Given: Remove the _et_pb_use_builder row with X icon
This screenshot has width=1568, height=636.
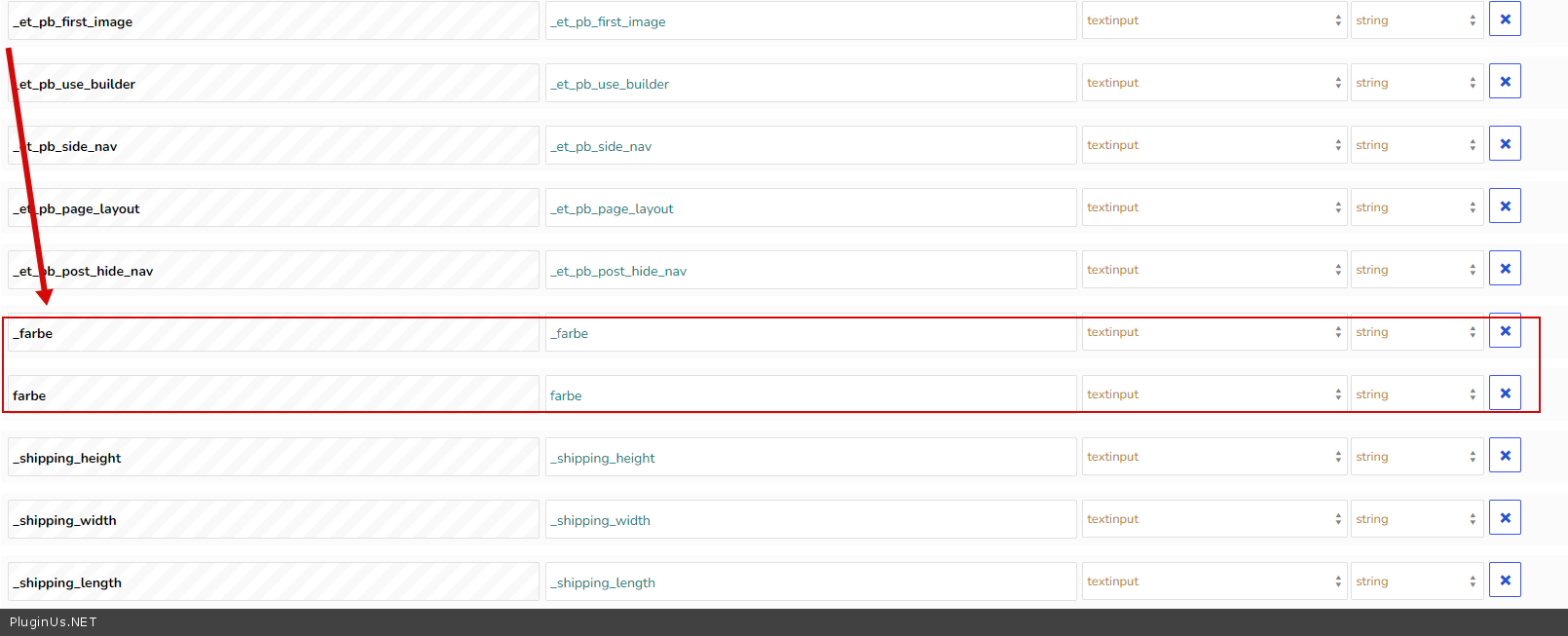Looking at the screenshot, I should coord(1505,82).
